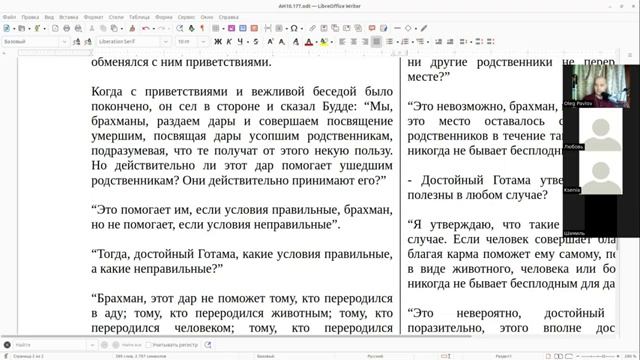Open the Вид menu

tap(49, 17)
